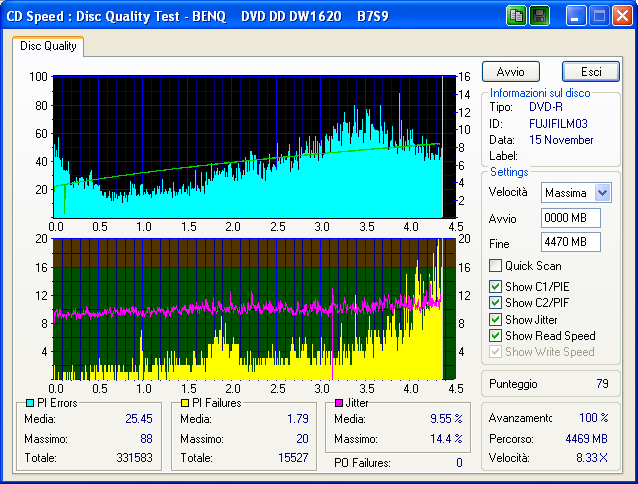The image size is (638, 484).
Task: Click the date value 15 November
Action: (561, 140)
